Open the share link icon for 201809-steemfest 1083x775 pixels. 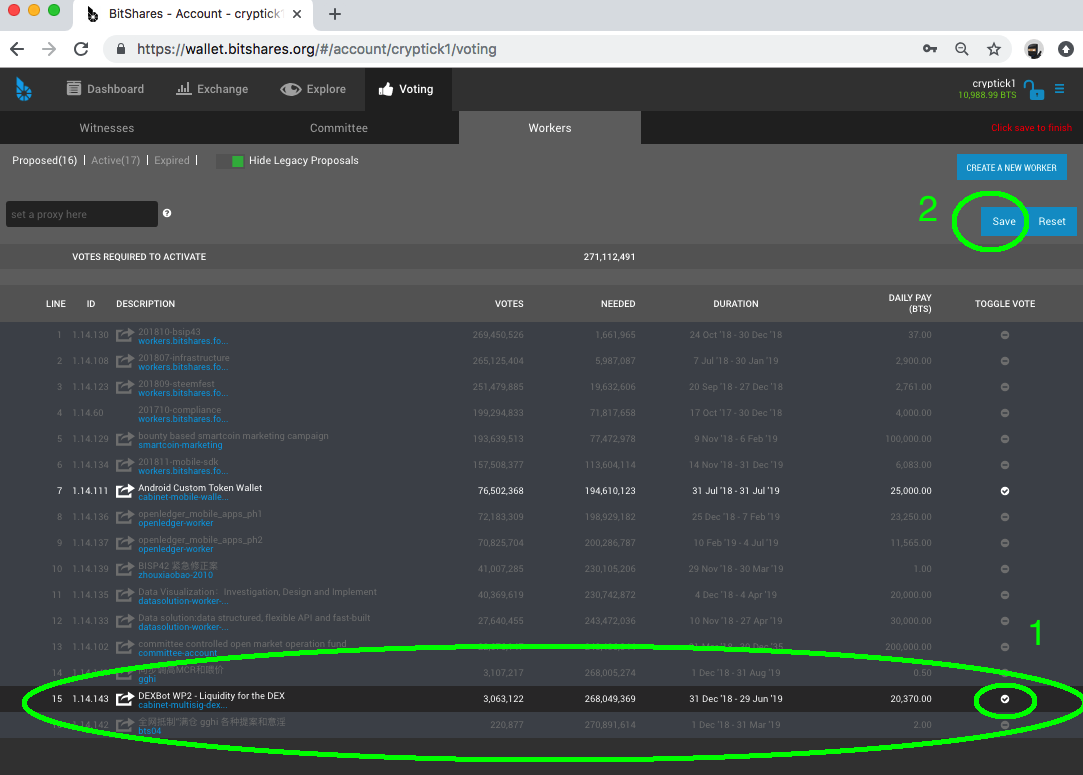point(125,387)
